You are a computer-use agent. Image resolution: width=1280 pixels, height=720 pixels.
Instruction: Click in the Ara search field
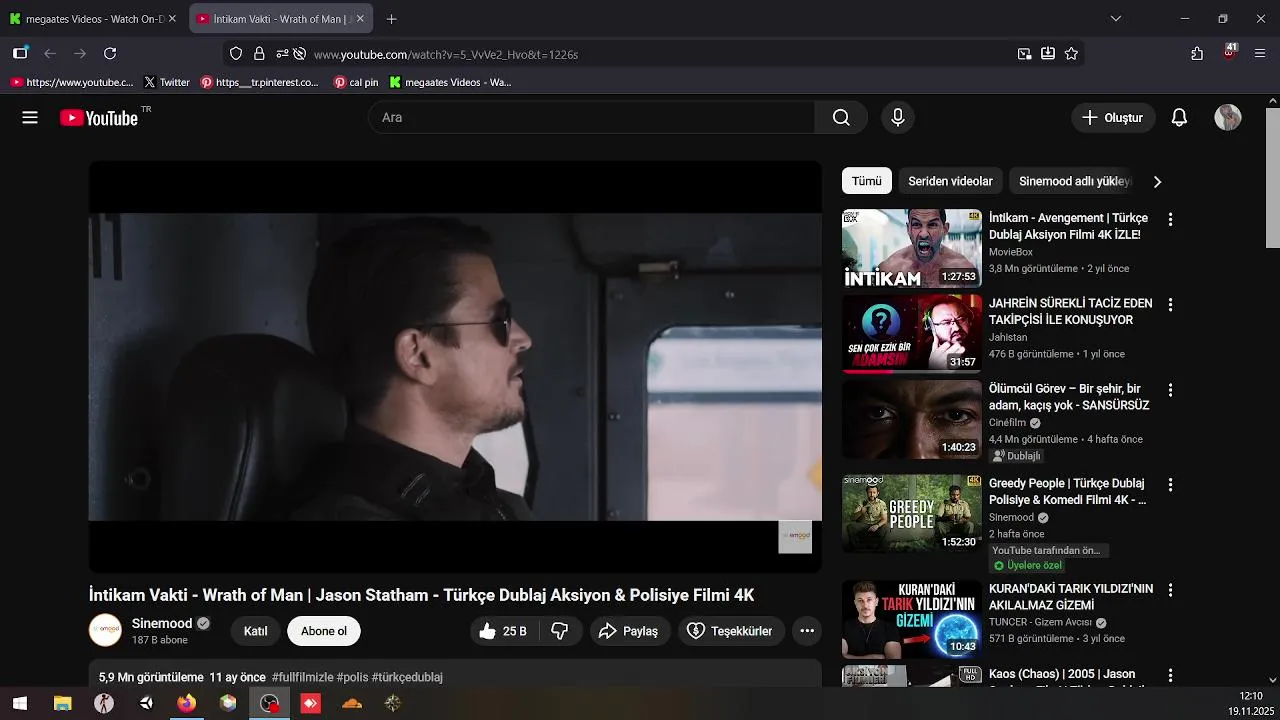592,118
